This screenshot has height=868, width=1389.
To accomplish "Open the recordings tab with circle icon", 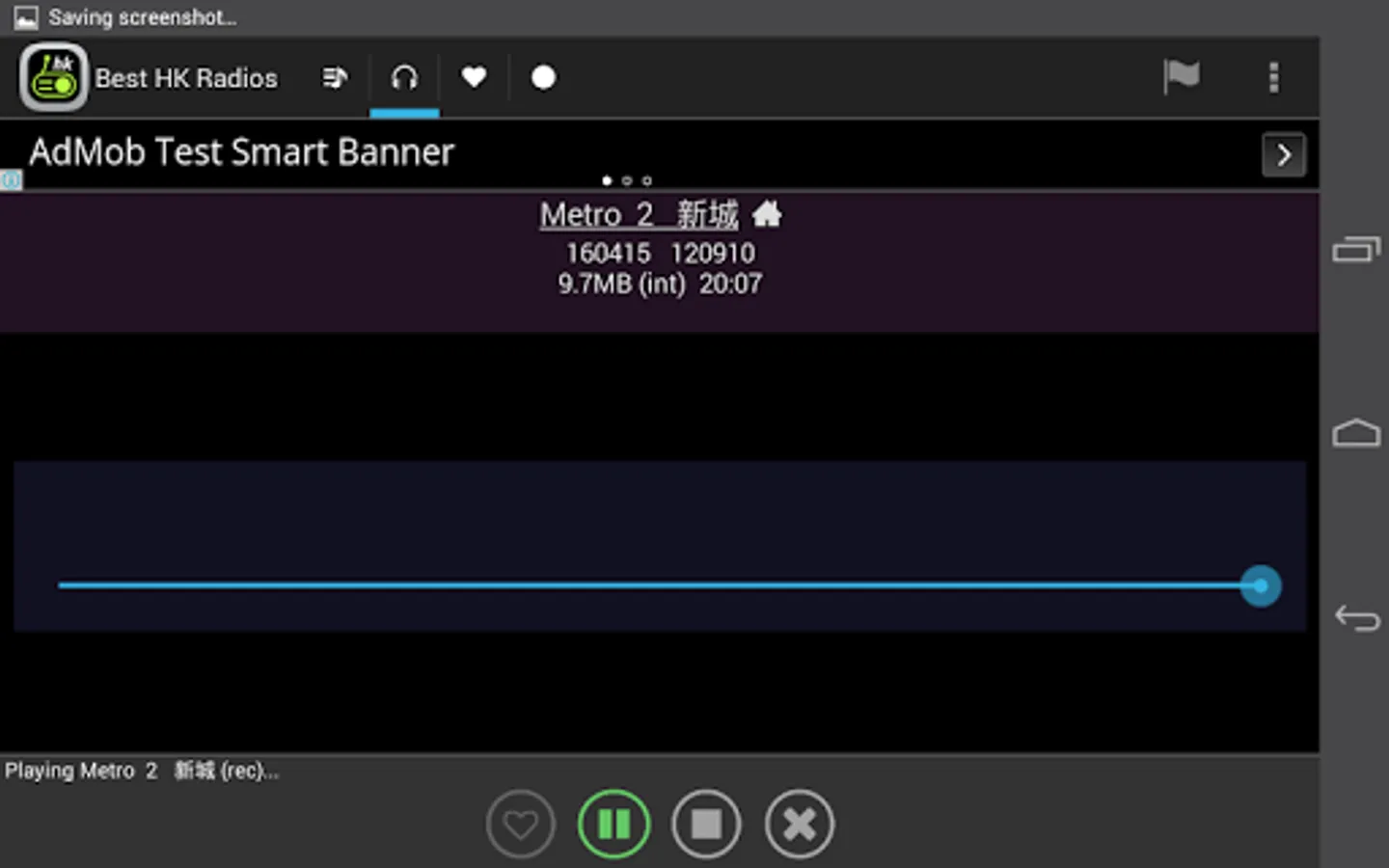I will (543, 77).
